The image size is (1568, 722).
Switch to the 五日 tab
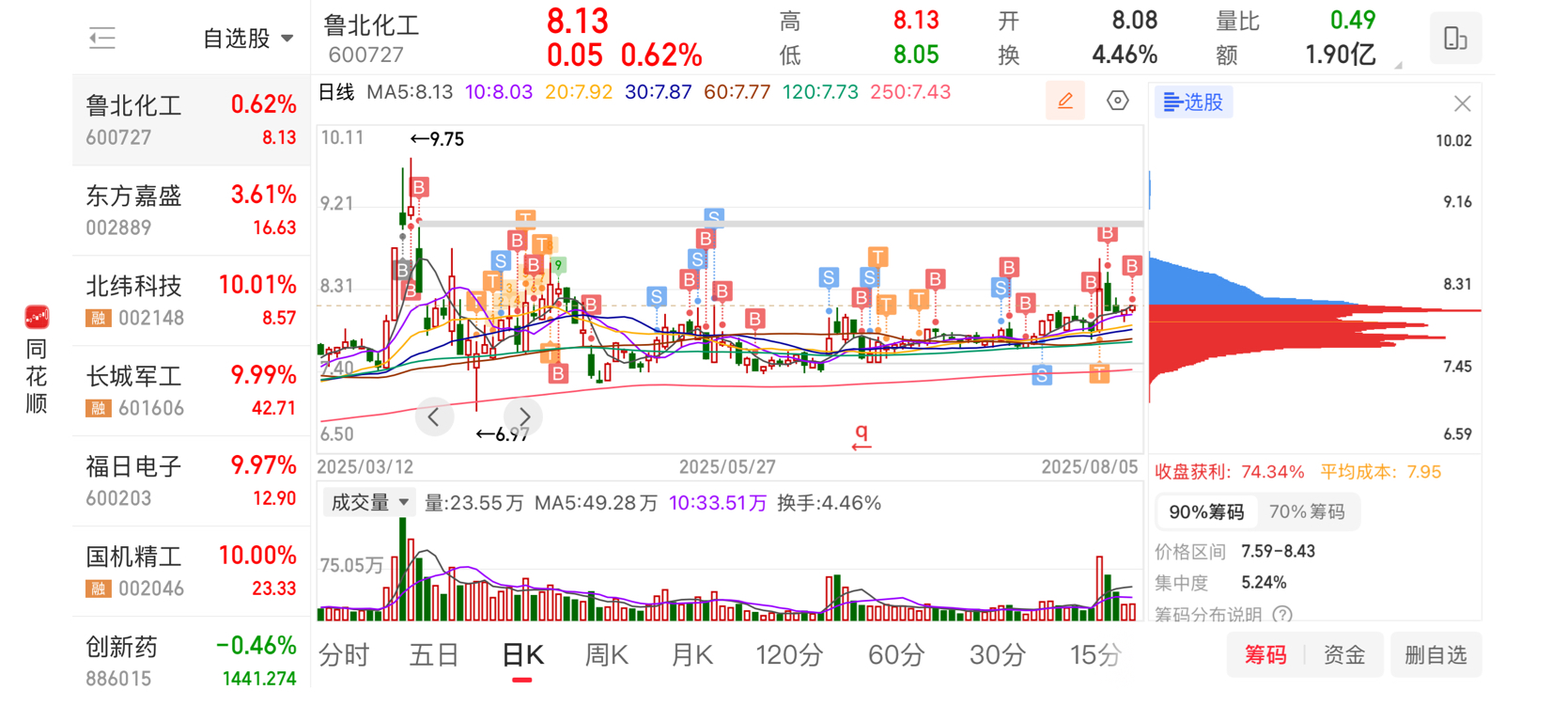click(x=433, y=655)
